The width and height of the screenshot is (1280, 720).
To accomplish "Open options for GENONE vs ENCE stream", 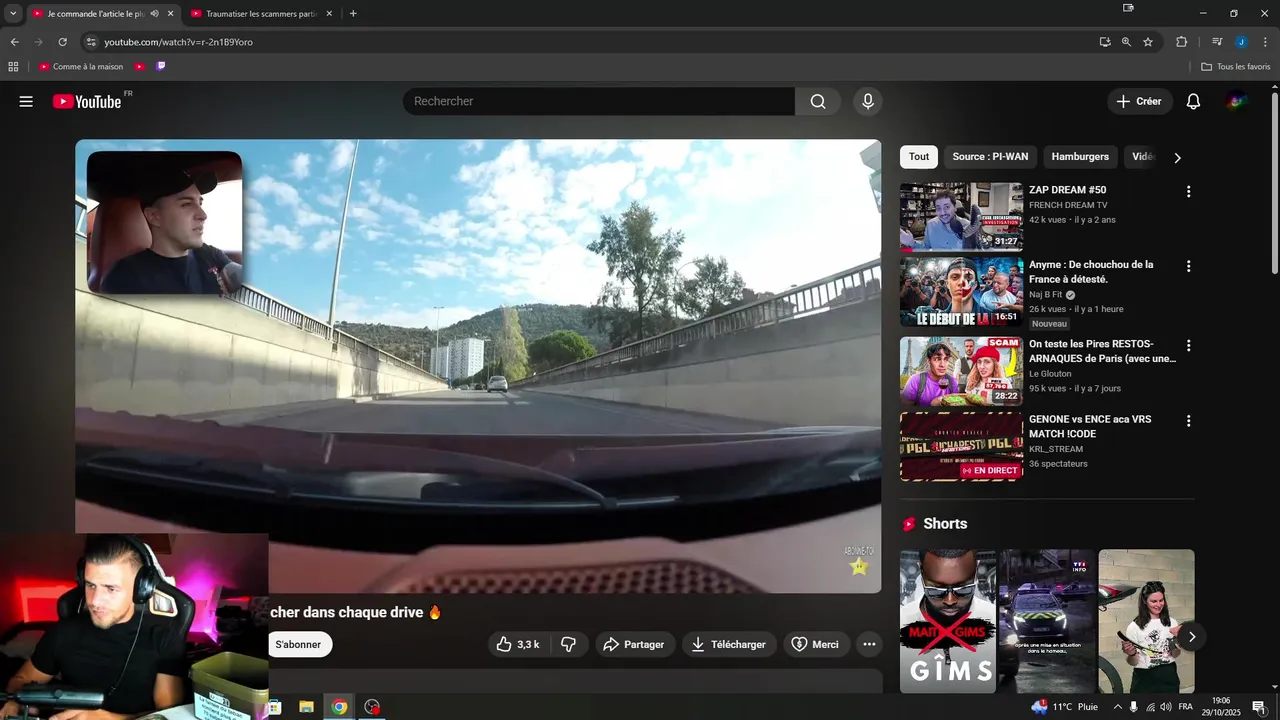I will [x=1188, y=421].
